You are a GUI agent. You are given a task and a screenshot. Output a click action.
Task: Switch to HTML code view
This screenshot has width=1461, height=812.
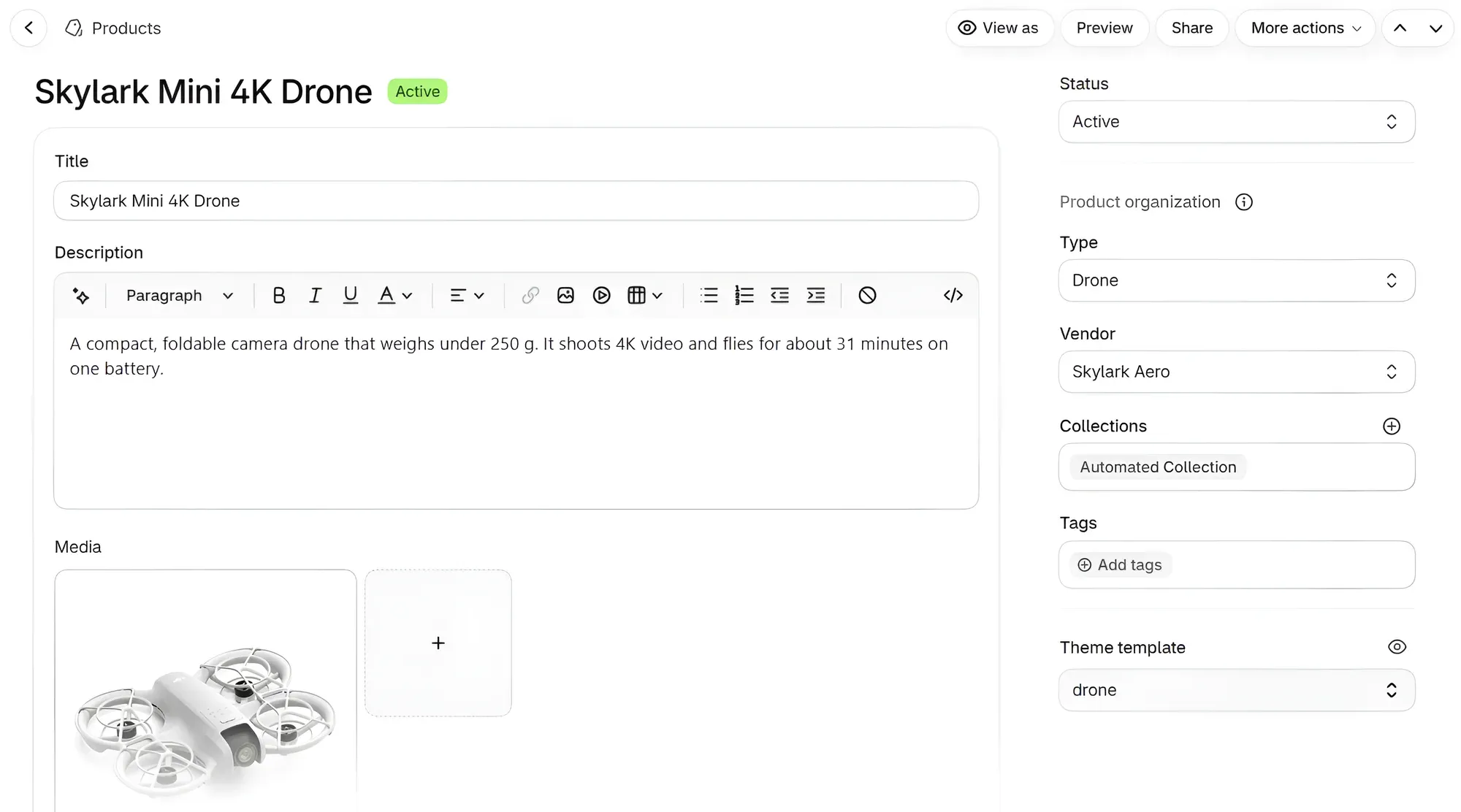pyautogui.click(x=953, y=296)
